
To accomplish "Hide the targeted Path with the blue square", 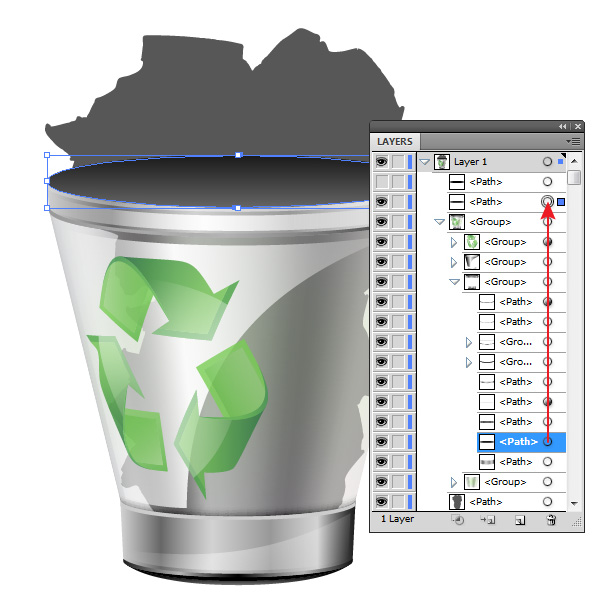I will tap(382, 202).
